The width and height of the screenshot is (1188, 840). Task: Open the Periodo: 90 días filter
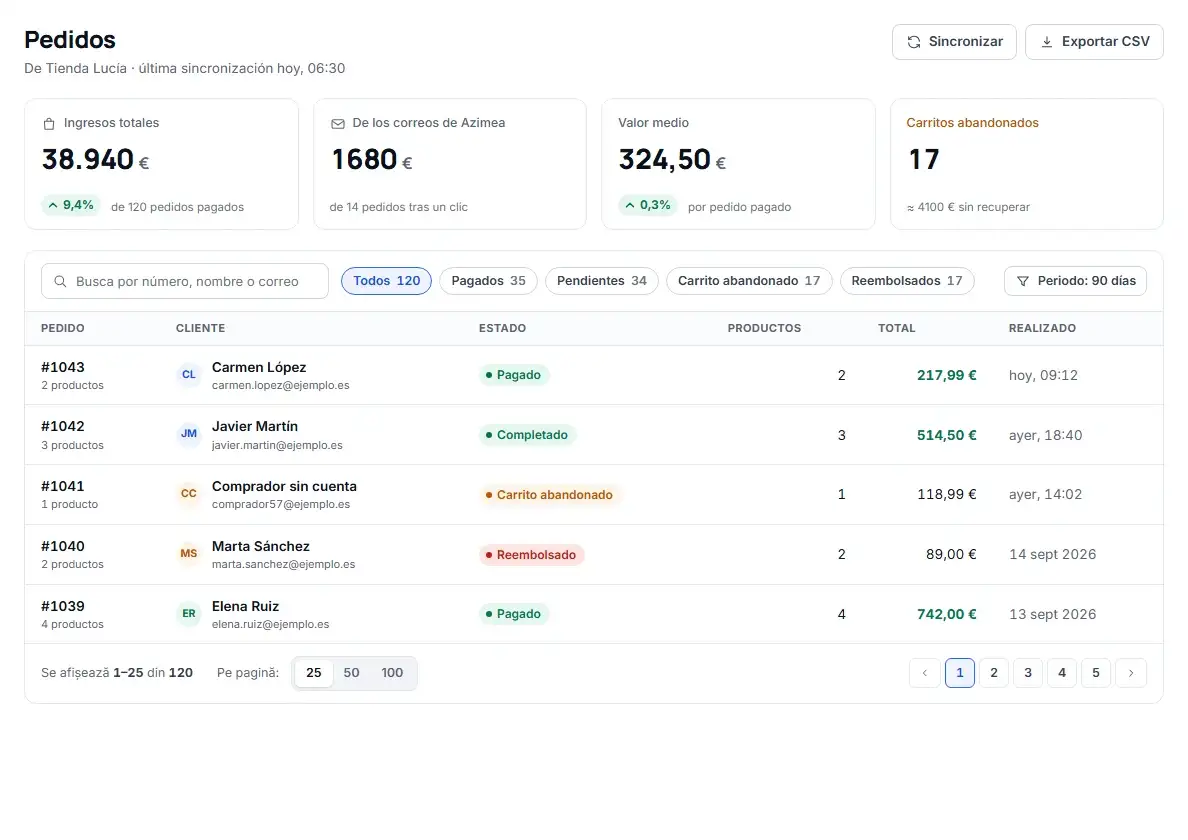(x=1075, y=281)
